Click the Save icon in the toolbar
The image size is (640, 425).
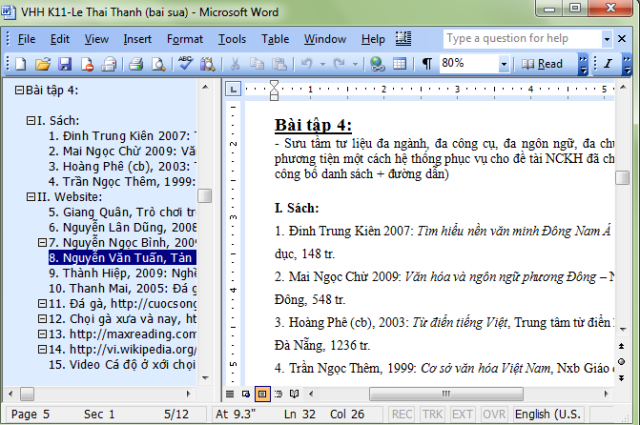click(64, 64)
